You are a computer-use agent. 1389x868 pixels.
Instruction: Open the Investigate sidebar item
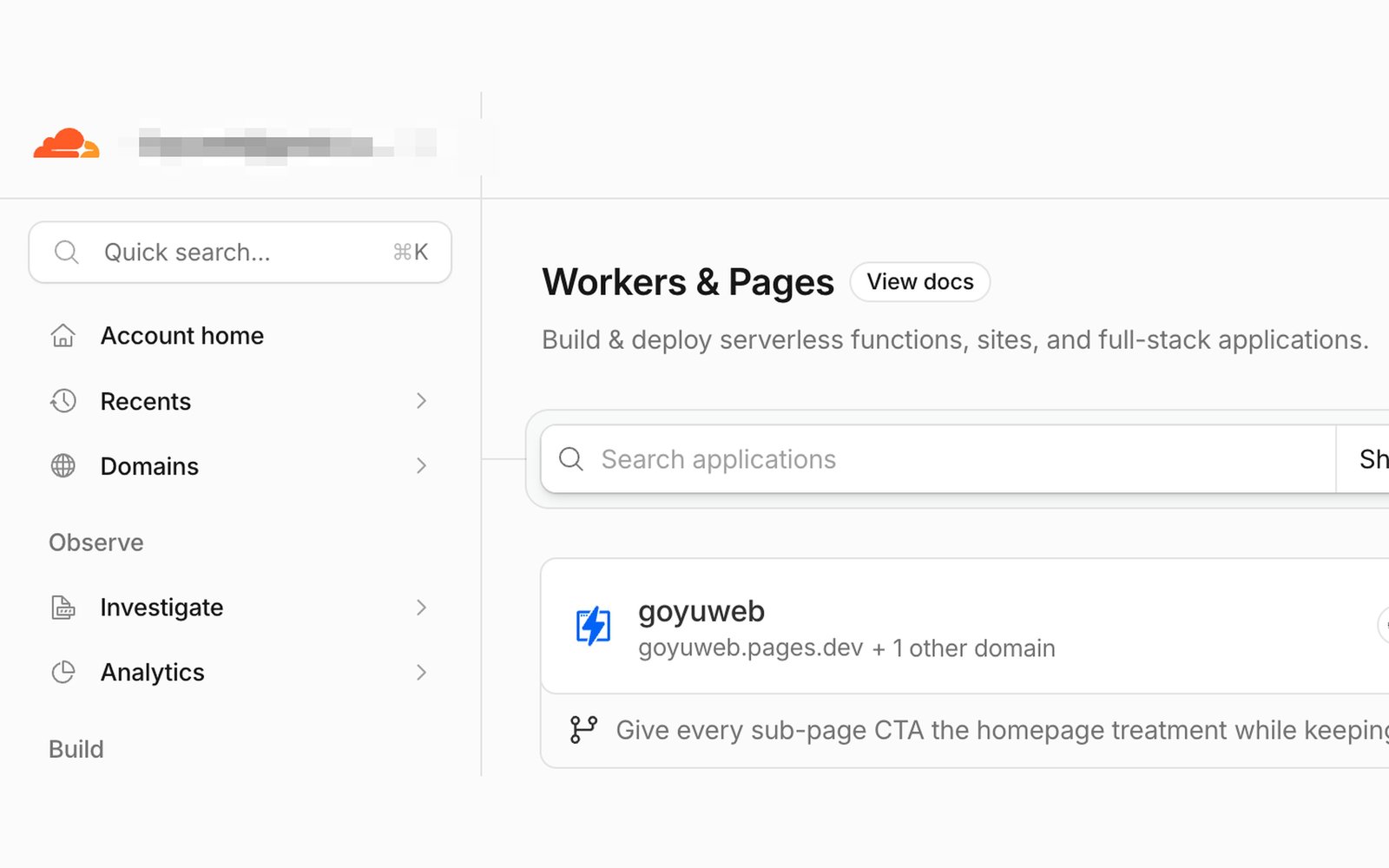click(240, 608)
